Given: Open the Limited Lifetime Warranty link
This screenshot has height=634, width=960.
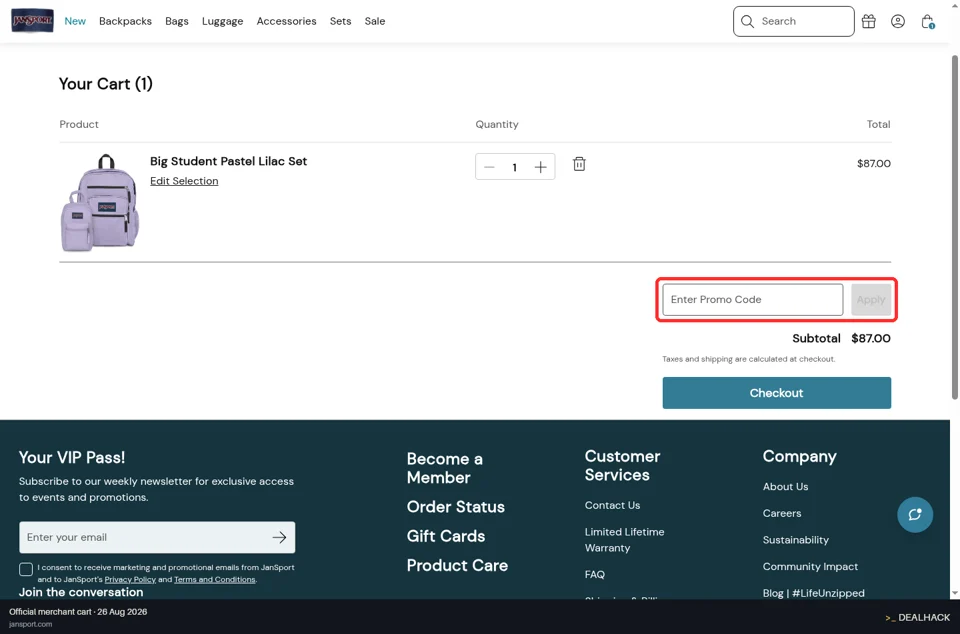Looking at the screenshot, I should 624,540.
